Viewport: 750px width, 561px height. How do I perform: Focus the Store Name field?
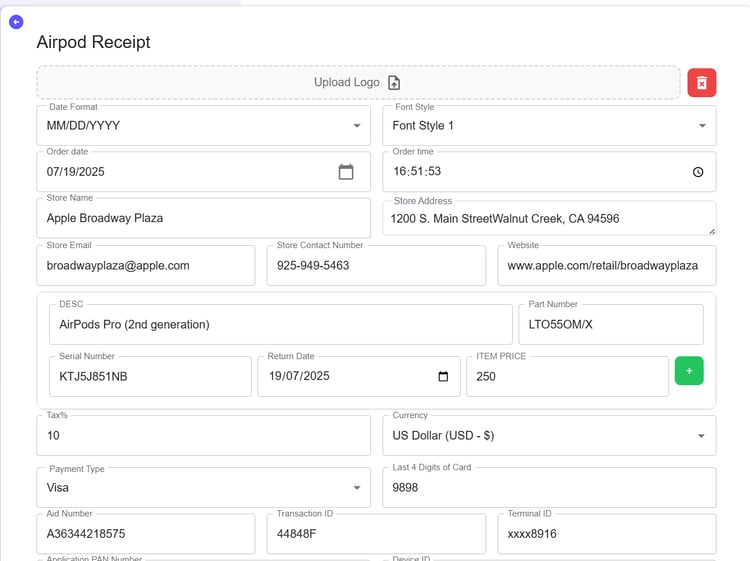coord(203,218)
